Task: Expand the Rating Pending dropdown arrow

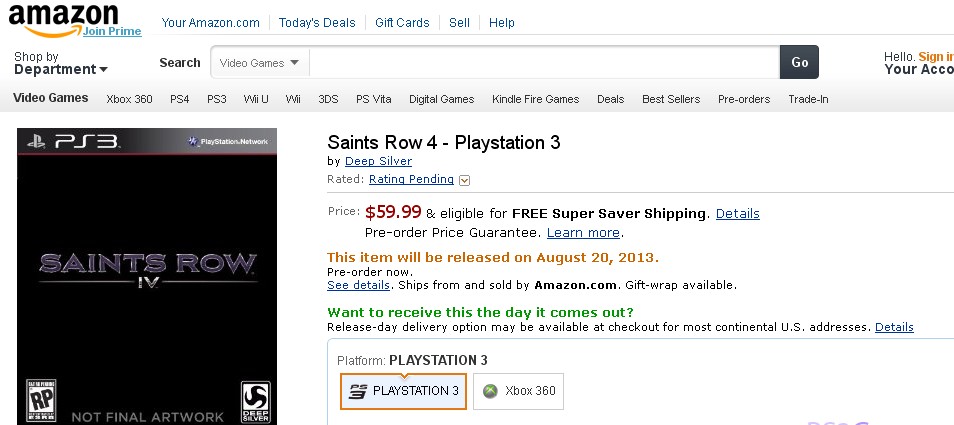Action: 465,180
